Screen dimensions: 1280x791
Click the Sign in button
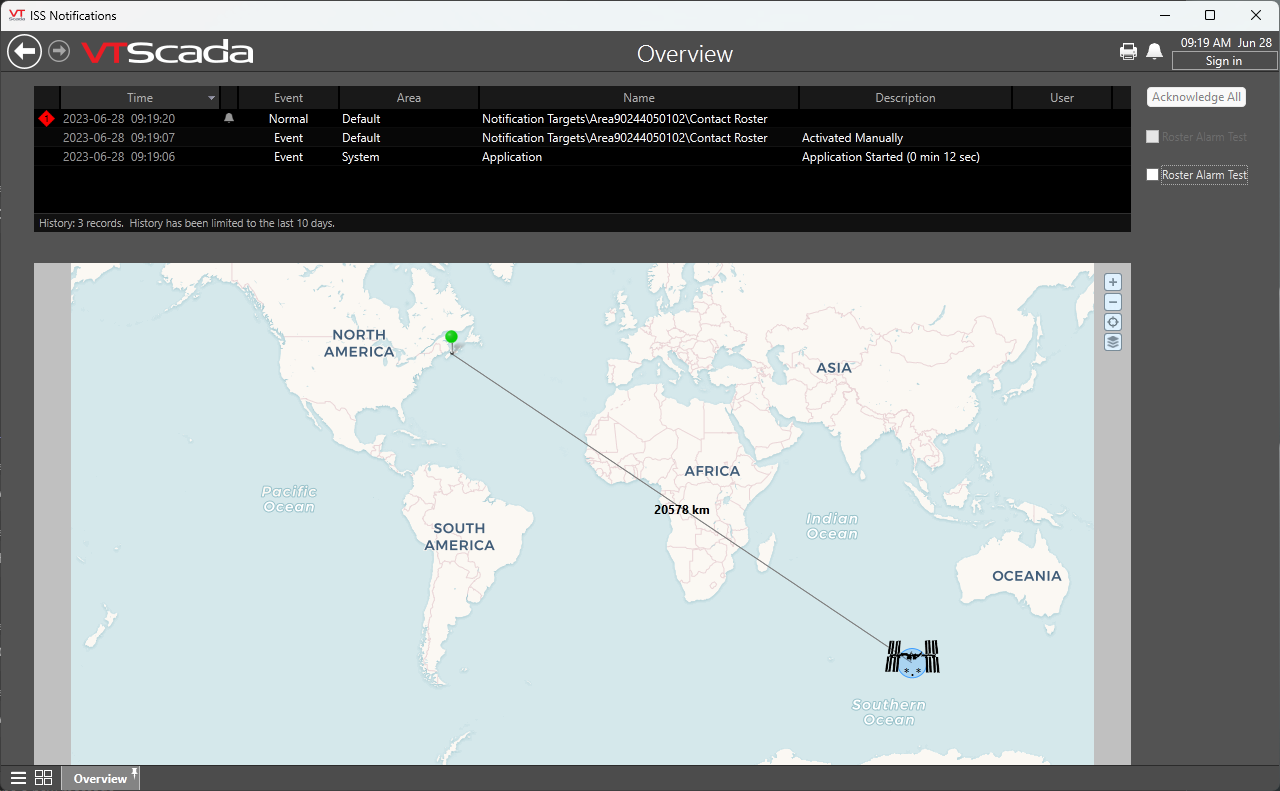tap(1223, 61)
